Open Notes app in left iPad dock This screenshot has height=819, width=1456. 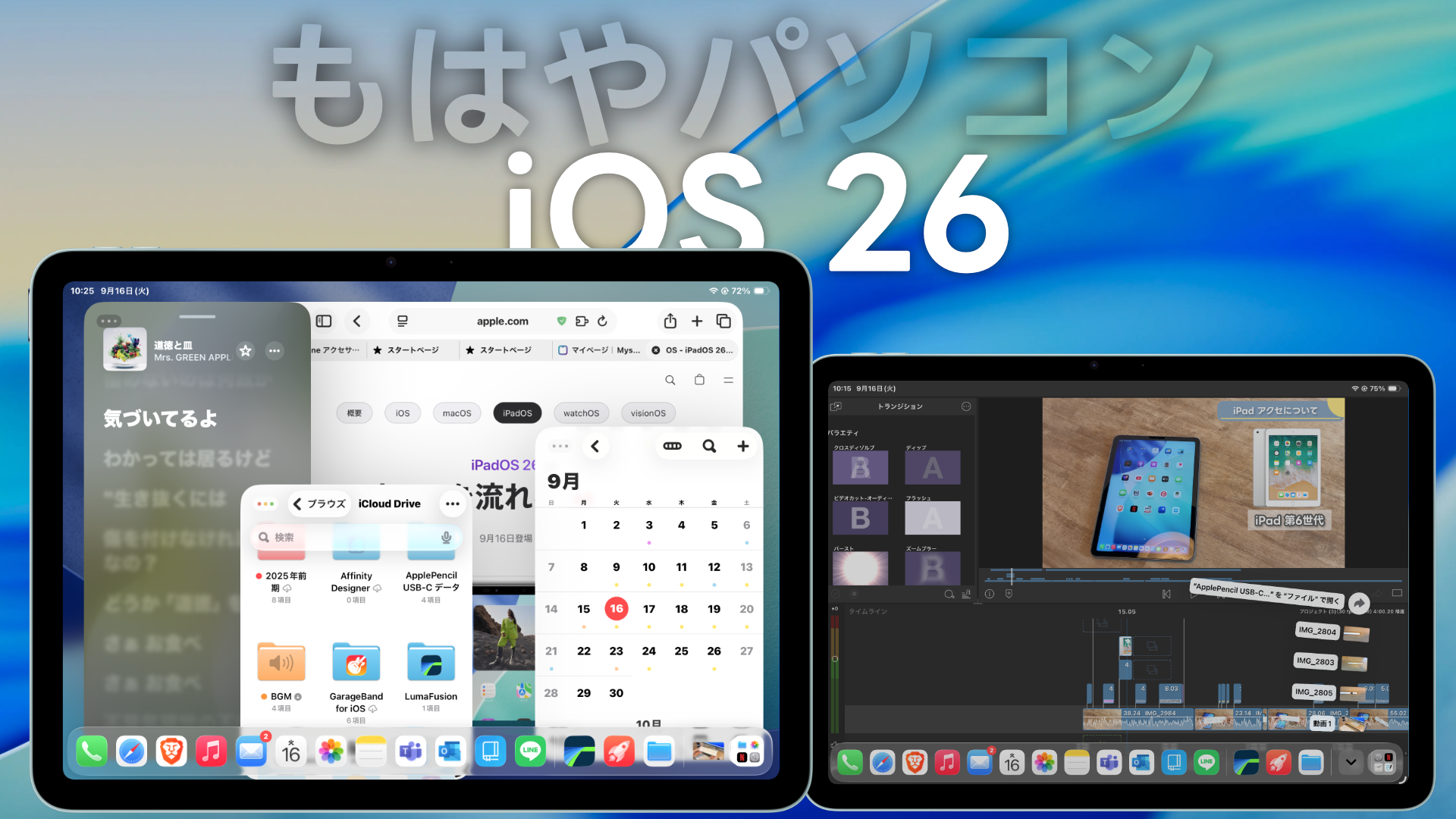[x=371, y=752]
